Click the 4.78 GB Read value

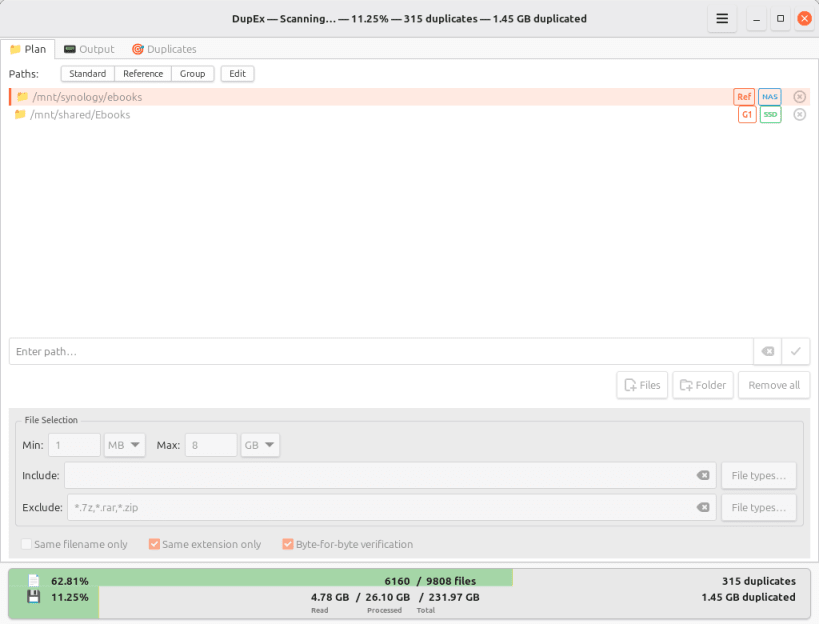[330, 597]
